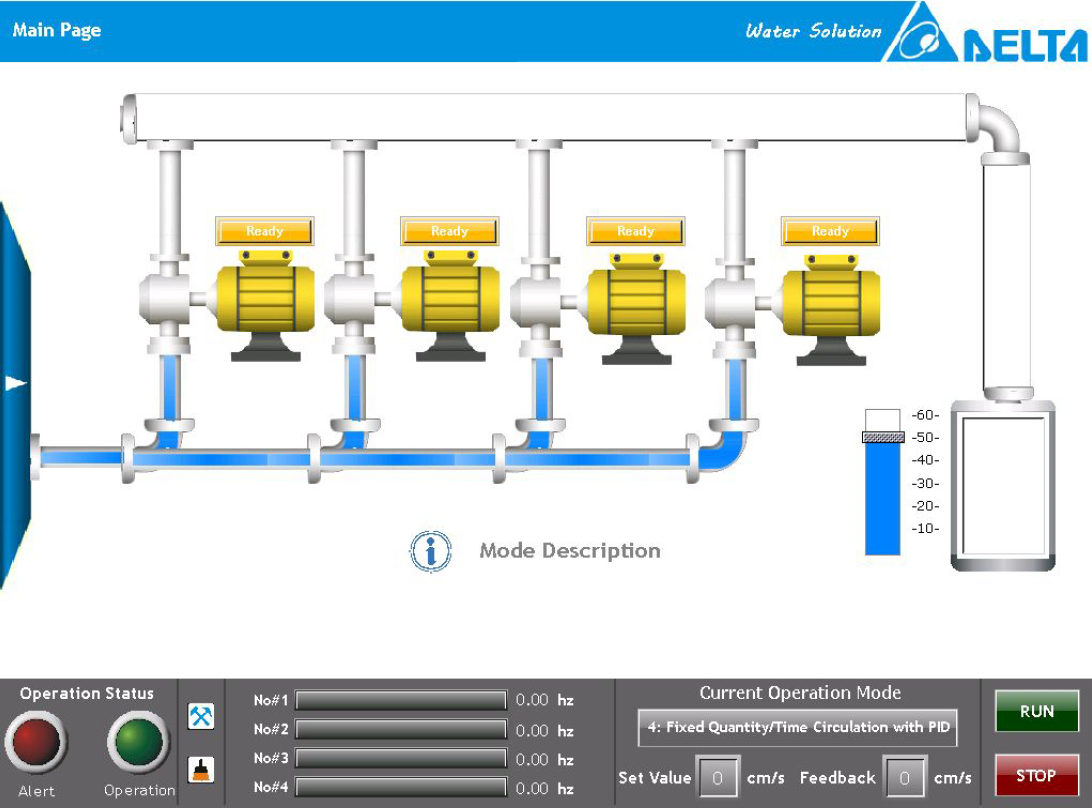Select the second yellow pump motor
The width and height of the screenshot is (1092, 808).
450,298
